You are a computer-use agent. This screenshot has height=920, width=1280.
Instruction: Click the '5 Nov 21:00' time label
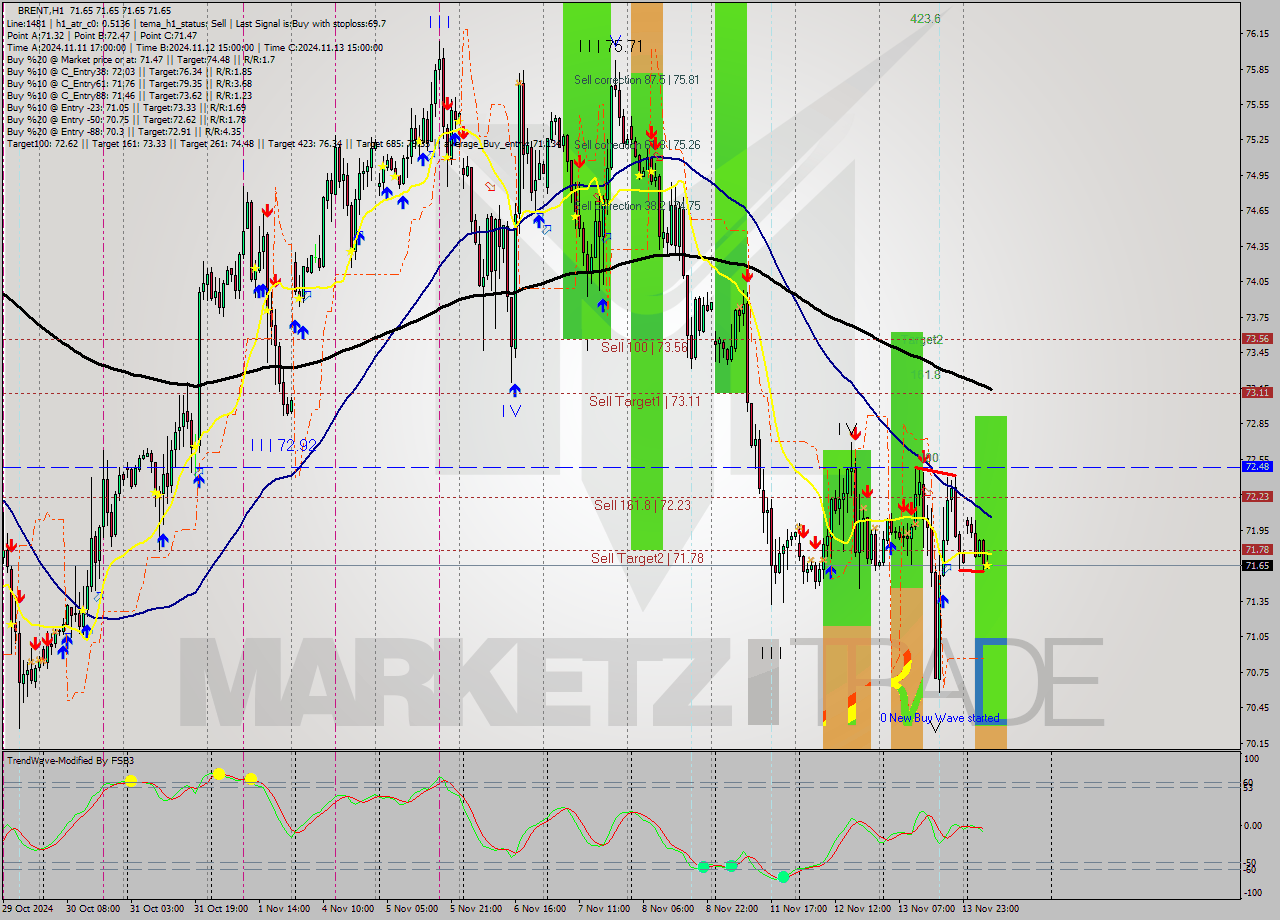[x=477, y=909]
